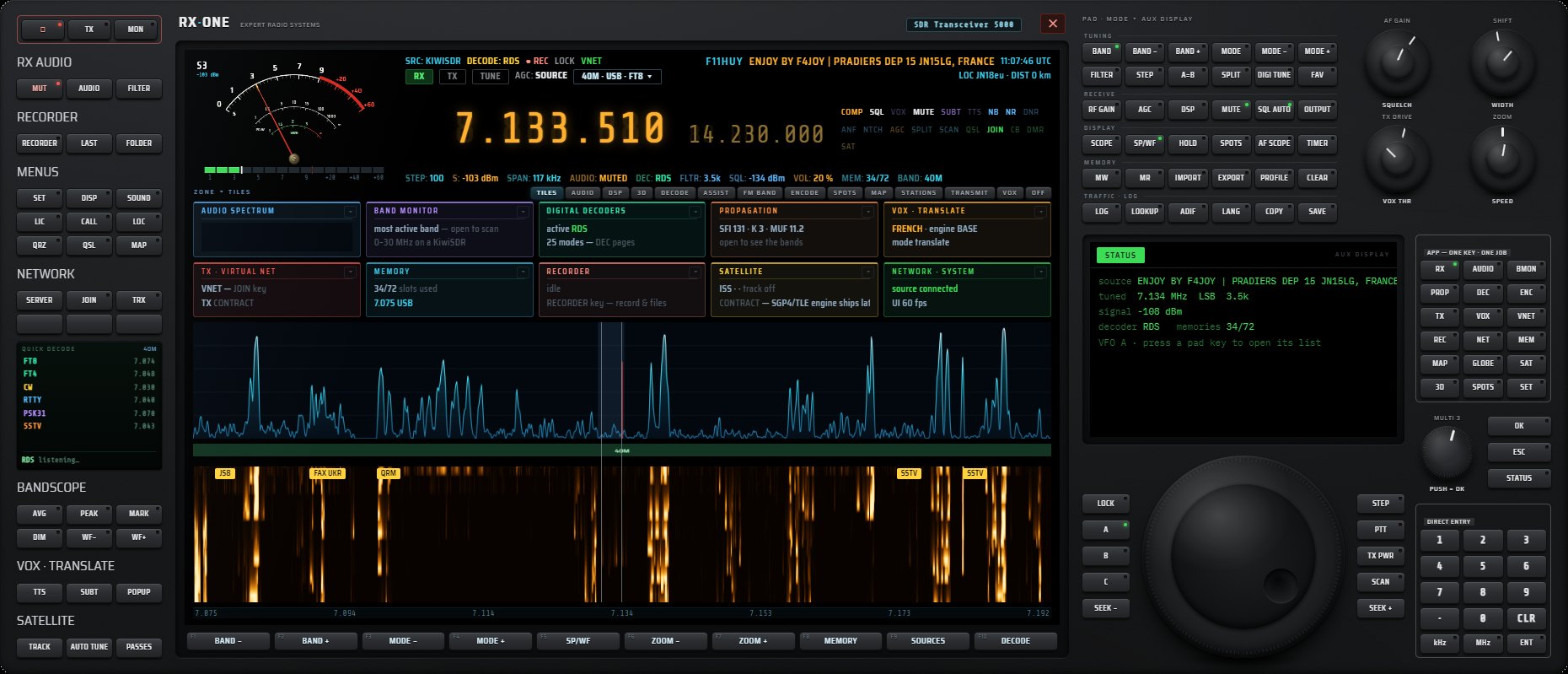Expand the Digital Decoders tile chevron
The height and width of the screenshot is (674, 1568).
pos(695,212)
